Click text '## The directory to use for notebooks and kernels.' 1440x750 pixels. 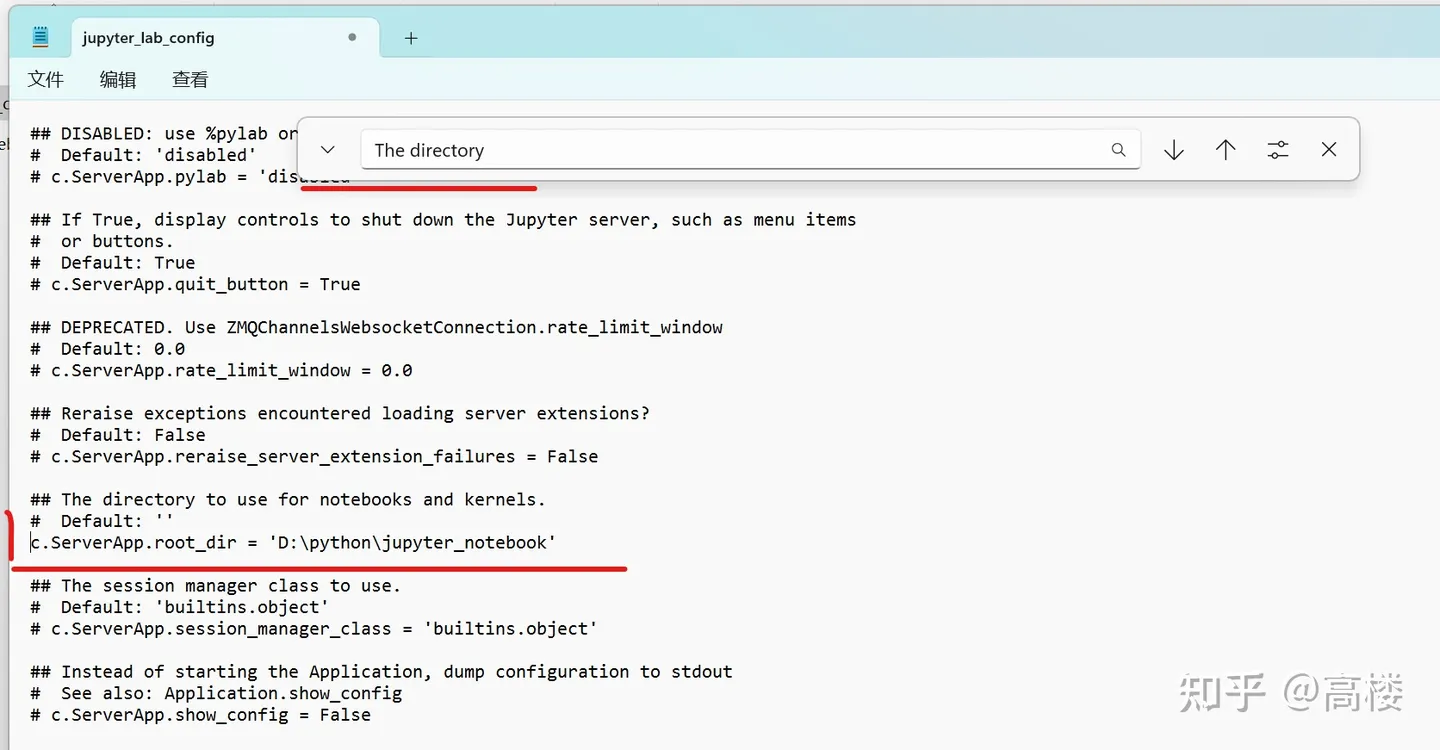tap(288, 500)
